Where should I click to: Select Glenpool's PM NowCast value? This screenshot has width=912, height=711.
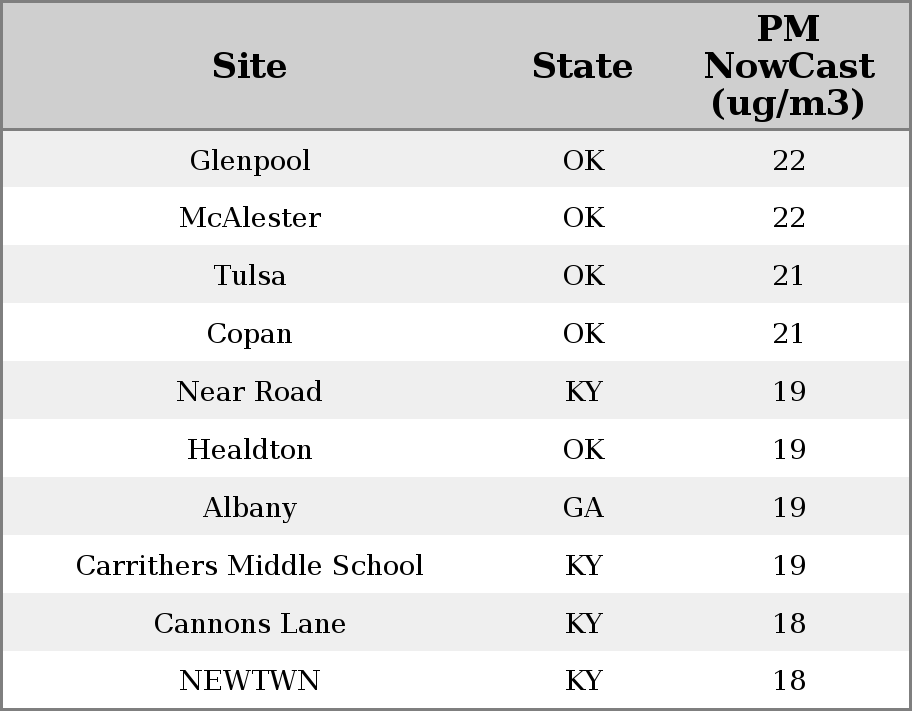tap(789, 160)
